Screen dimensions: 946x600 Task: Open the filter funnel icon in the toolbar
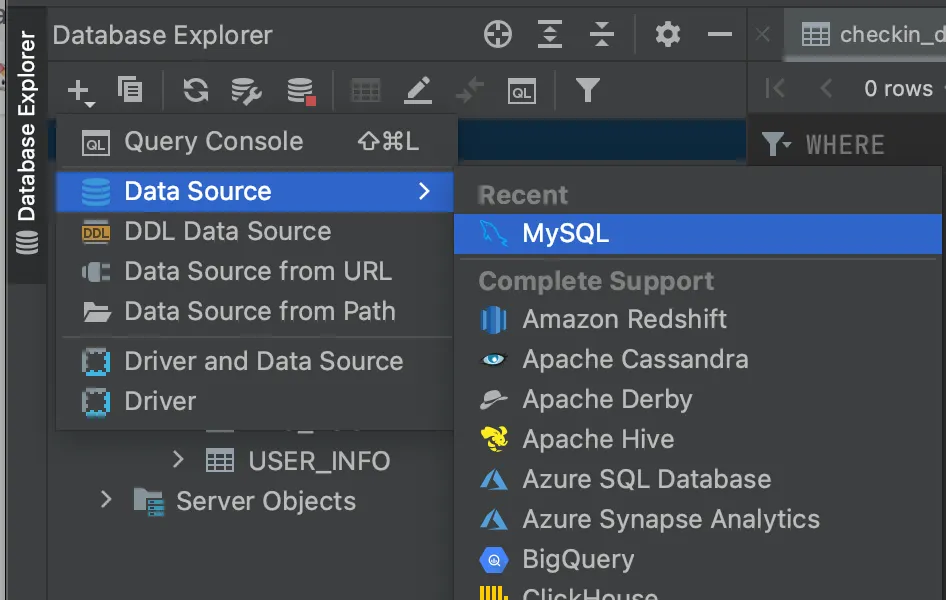pyautogui.click(x=588, y=91)
